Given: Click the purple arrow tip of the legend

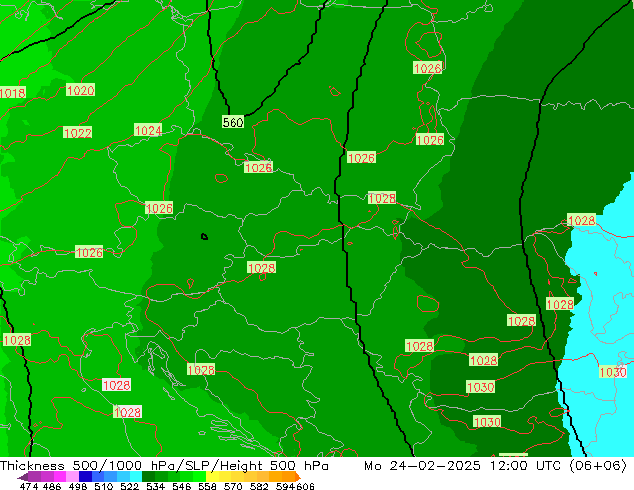Looking at the screenshot, I should pos(22,477).
